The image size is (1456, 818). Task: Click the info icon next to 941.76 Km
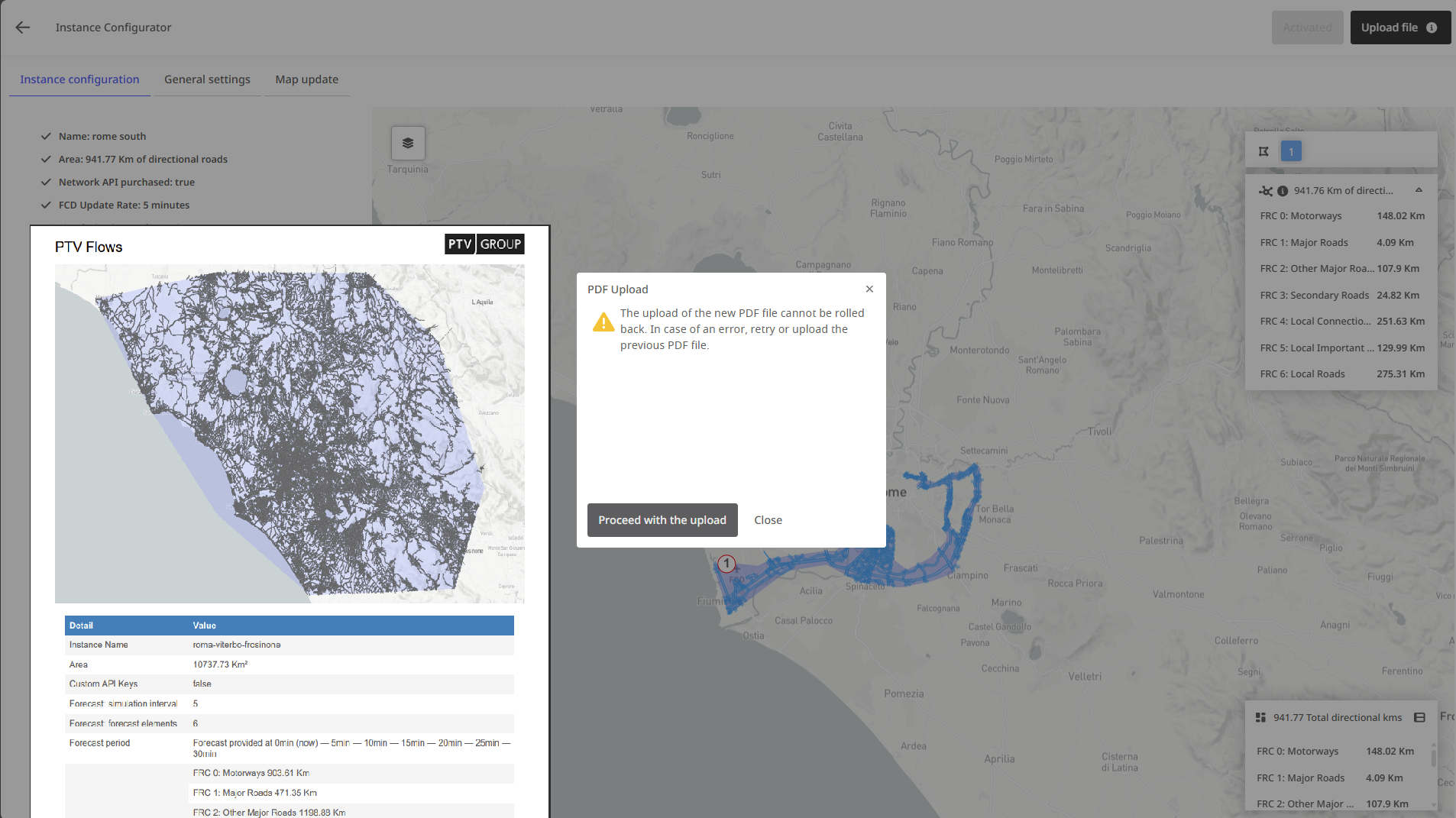click(x=1283, y=191)
